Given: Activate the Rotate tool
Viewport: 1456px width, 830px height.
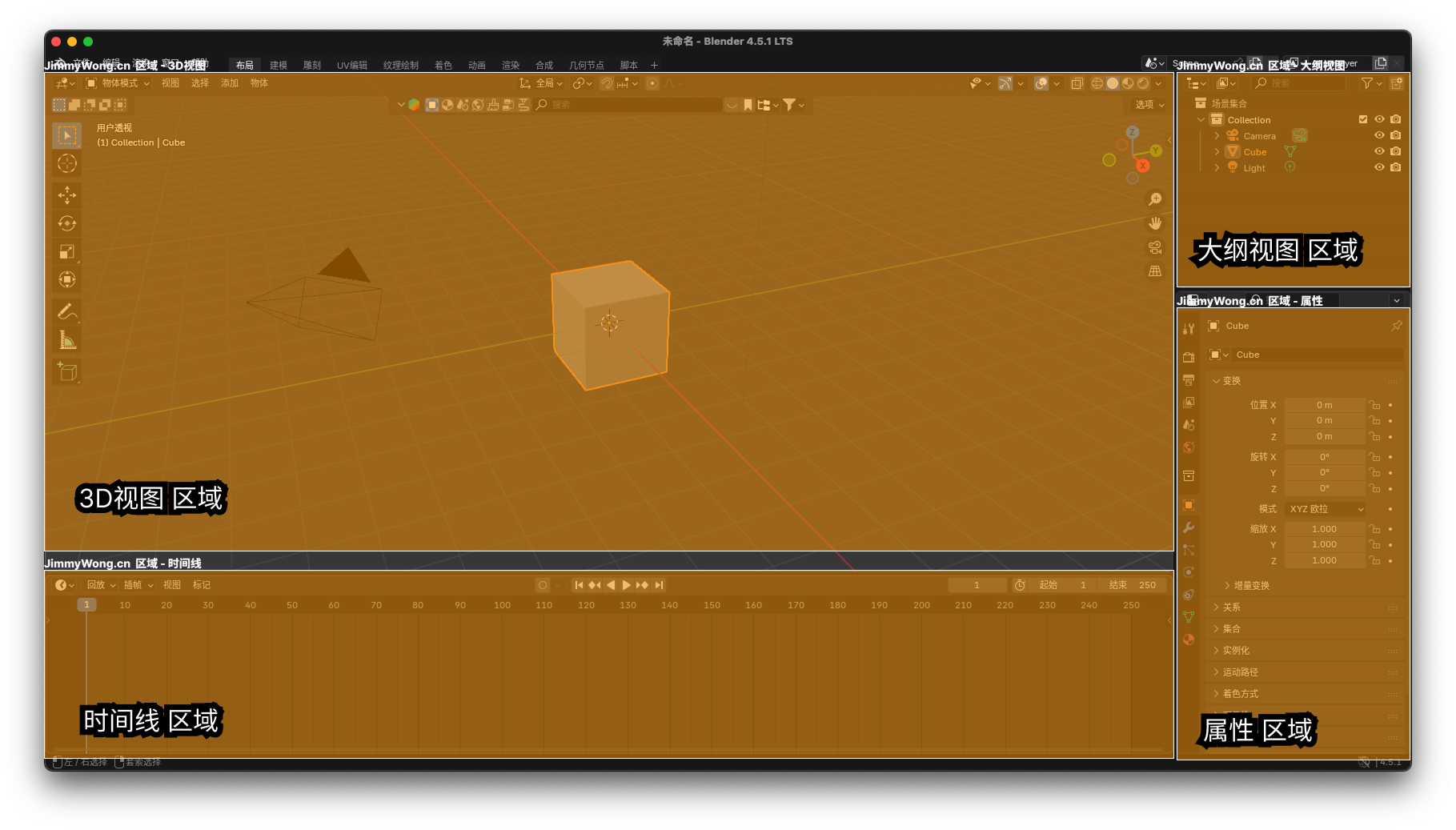Looking at the screenshot, I should (67, 223).
